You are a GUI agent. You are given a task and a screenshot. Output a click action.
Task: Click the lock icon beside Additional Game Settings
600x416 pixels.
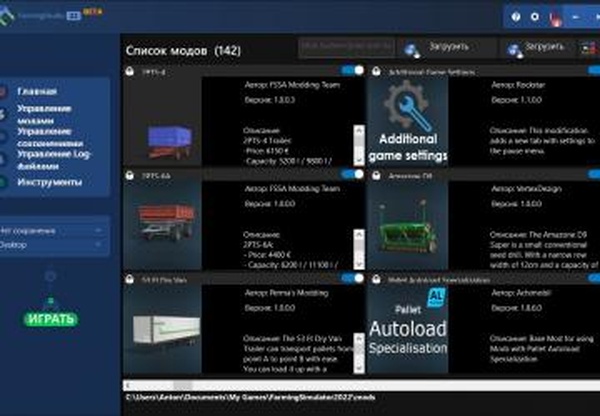[x=372, y=72]
